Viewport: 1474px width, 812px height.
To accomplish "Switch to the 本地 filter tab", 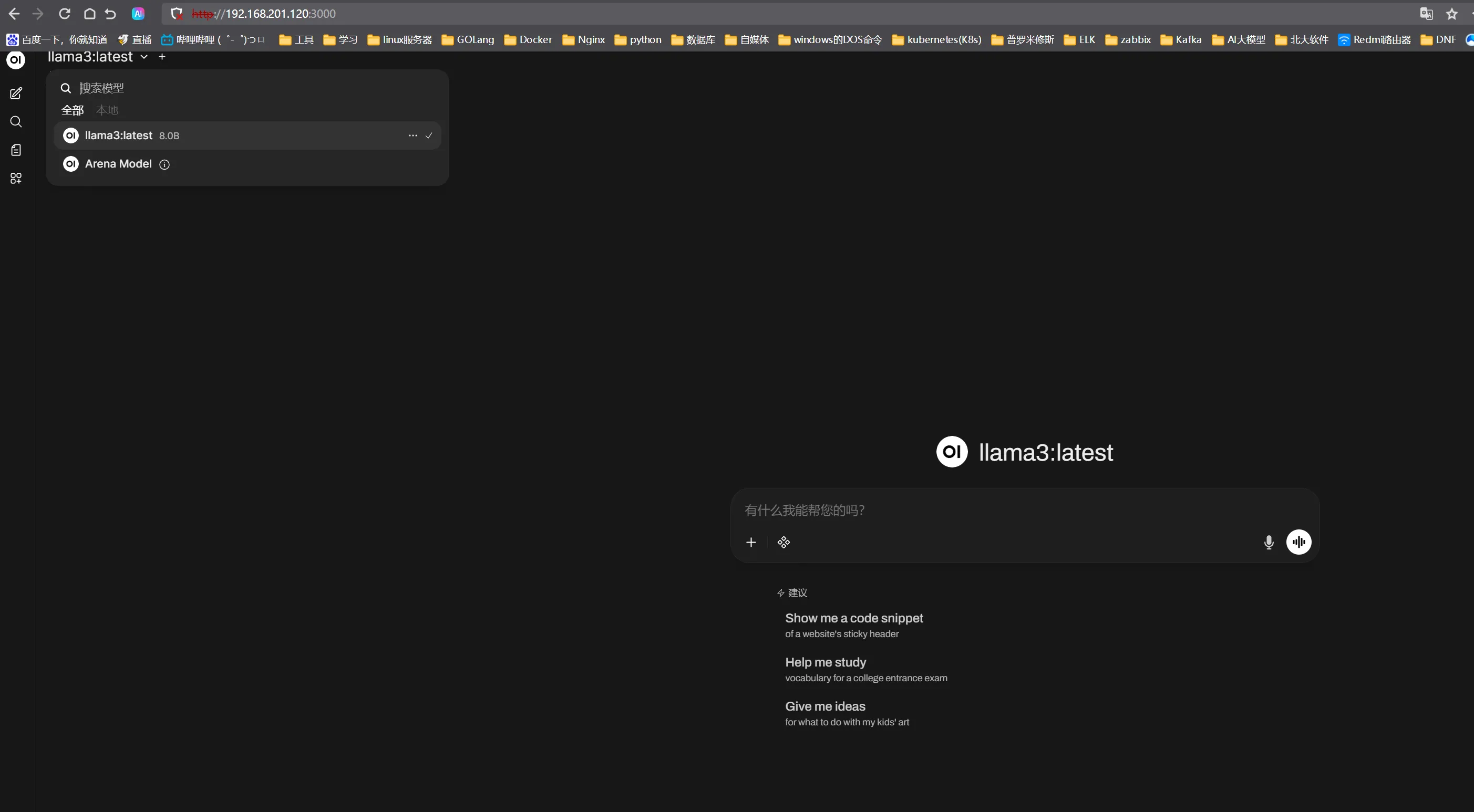I will click(x=107, y=110).
